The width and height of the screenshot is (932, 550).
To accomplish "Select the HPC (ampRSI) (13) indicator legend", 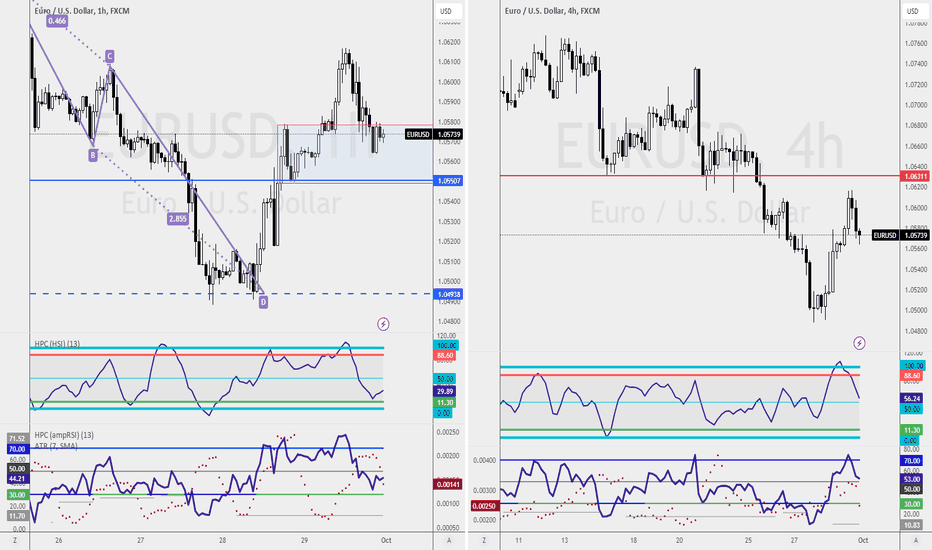I will point(64,435).
